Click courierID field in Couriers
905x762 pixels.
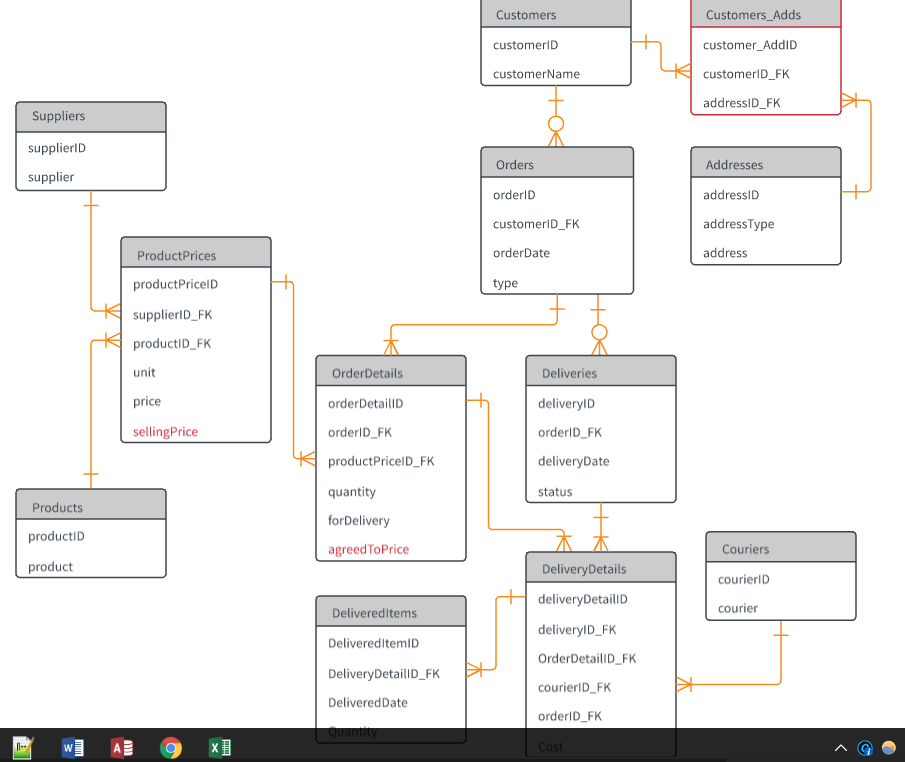pyautogui.click(x=743, y=580)
